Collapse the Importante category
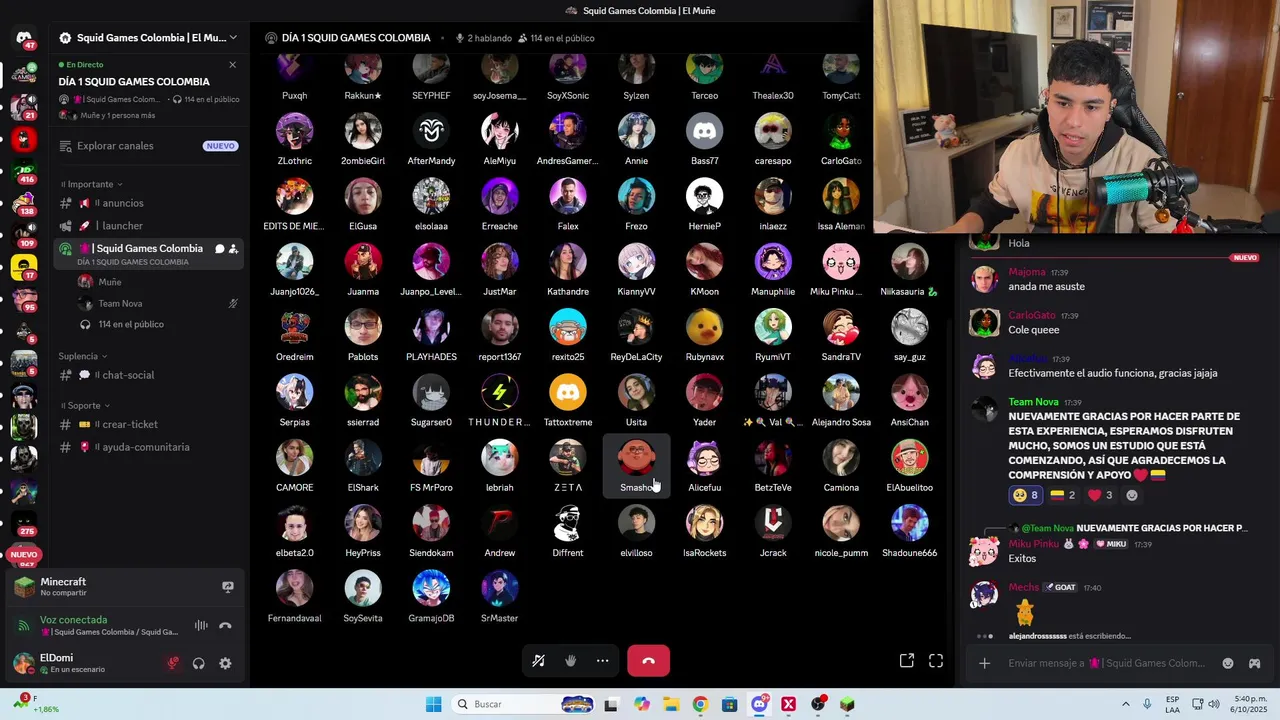 [91, 184]
